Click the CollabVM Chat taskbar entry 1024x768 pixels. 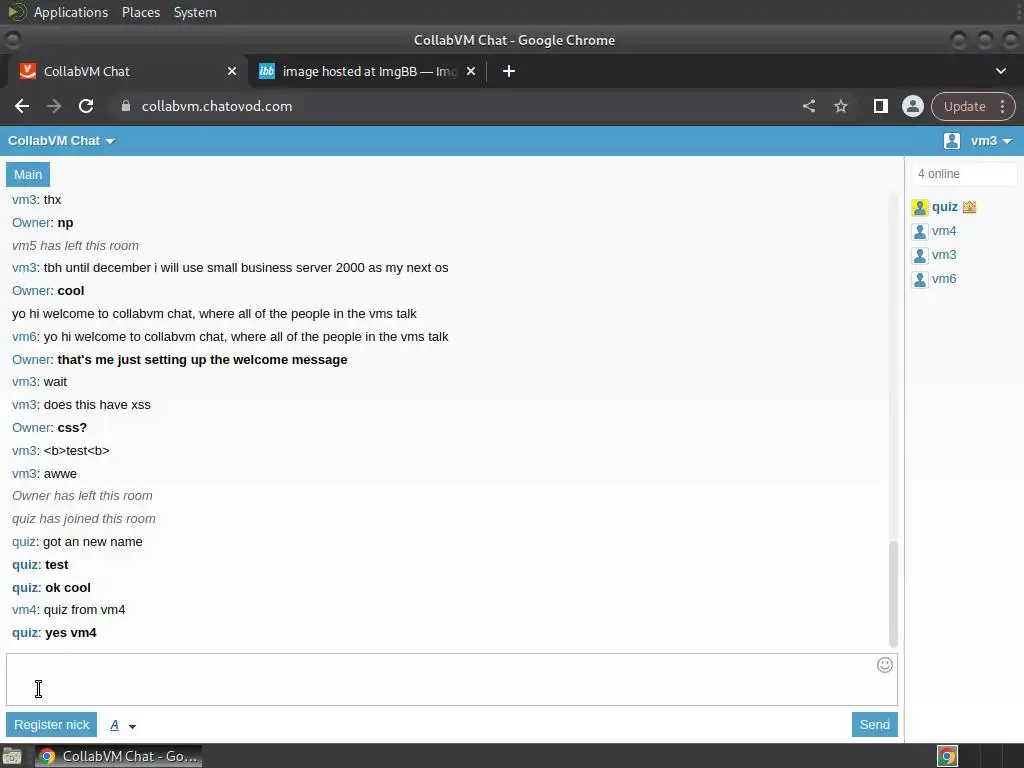[118, 756]
